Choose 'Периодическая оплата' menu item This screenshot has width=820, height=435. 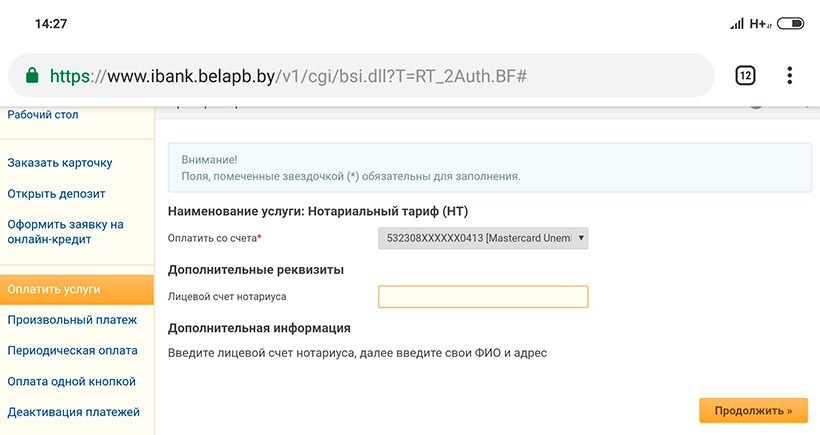point(70,351)
